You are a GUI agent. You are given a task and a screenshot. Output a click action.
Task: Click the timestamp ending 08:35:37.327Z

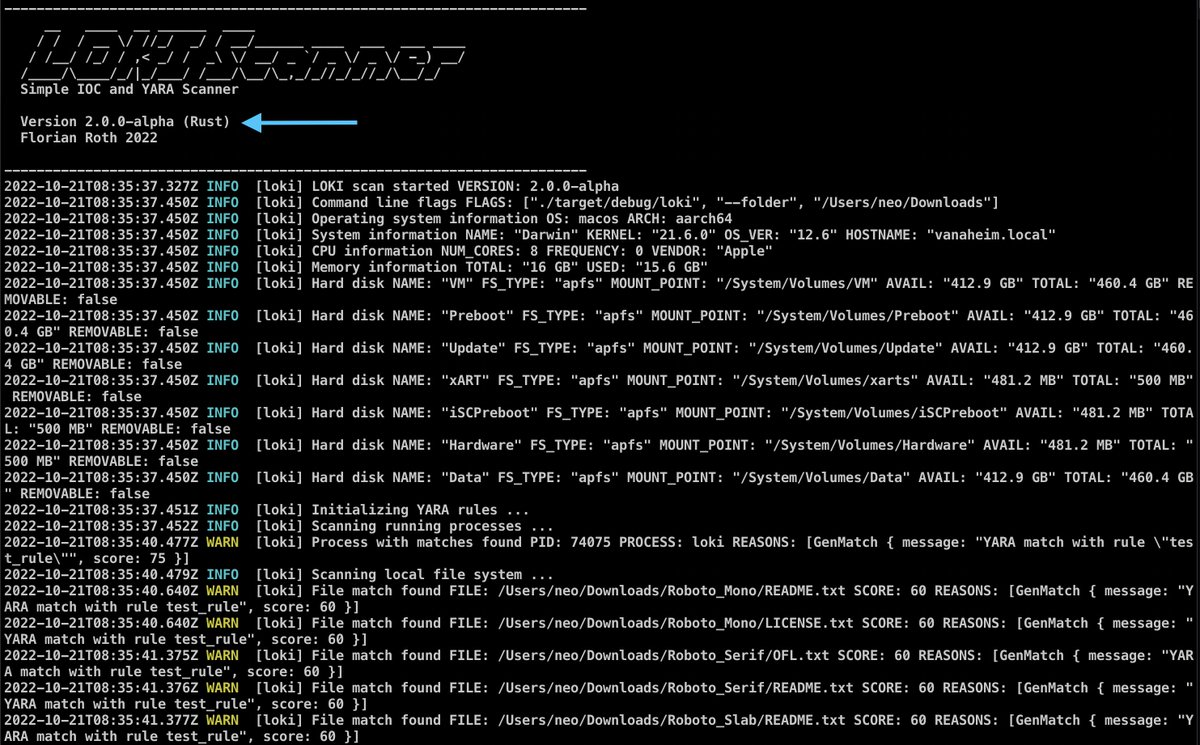click(100, 186)
